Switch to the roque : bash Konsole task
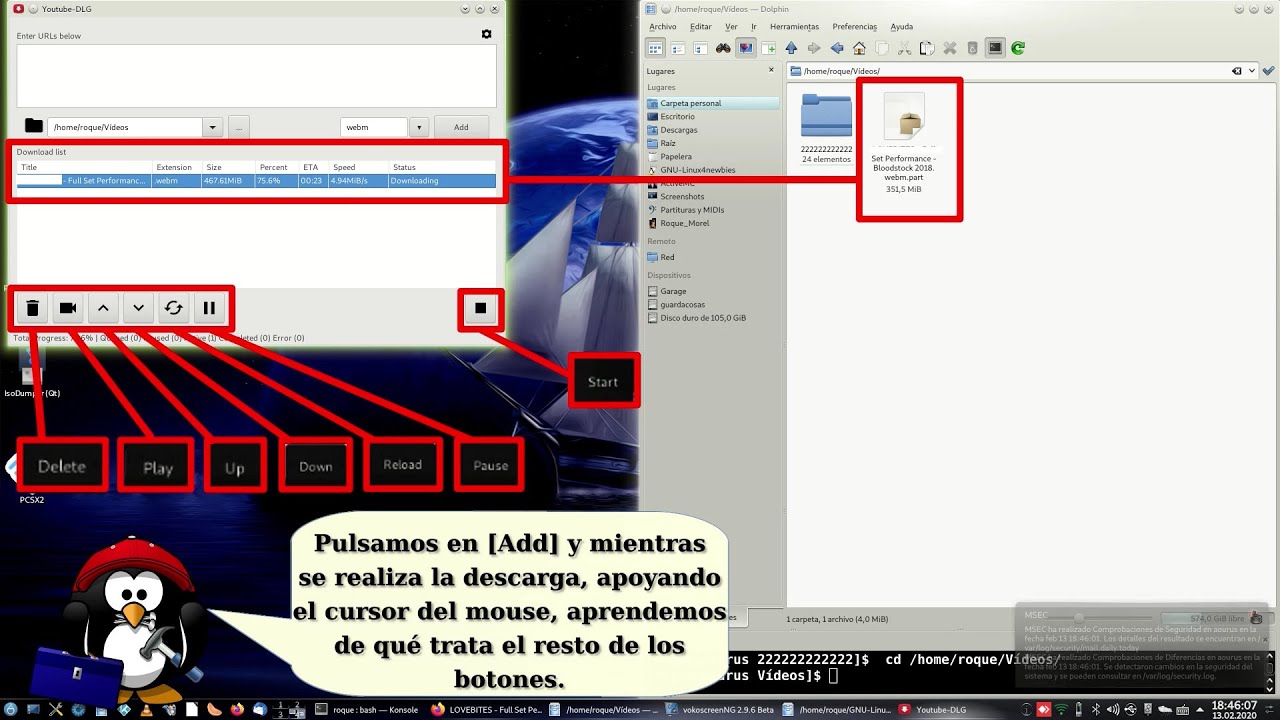Image resolution: width=1280 pixels, height=720 pixels. [x=366, y=710]
